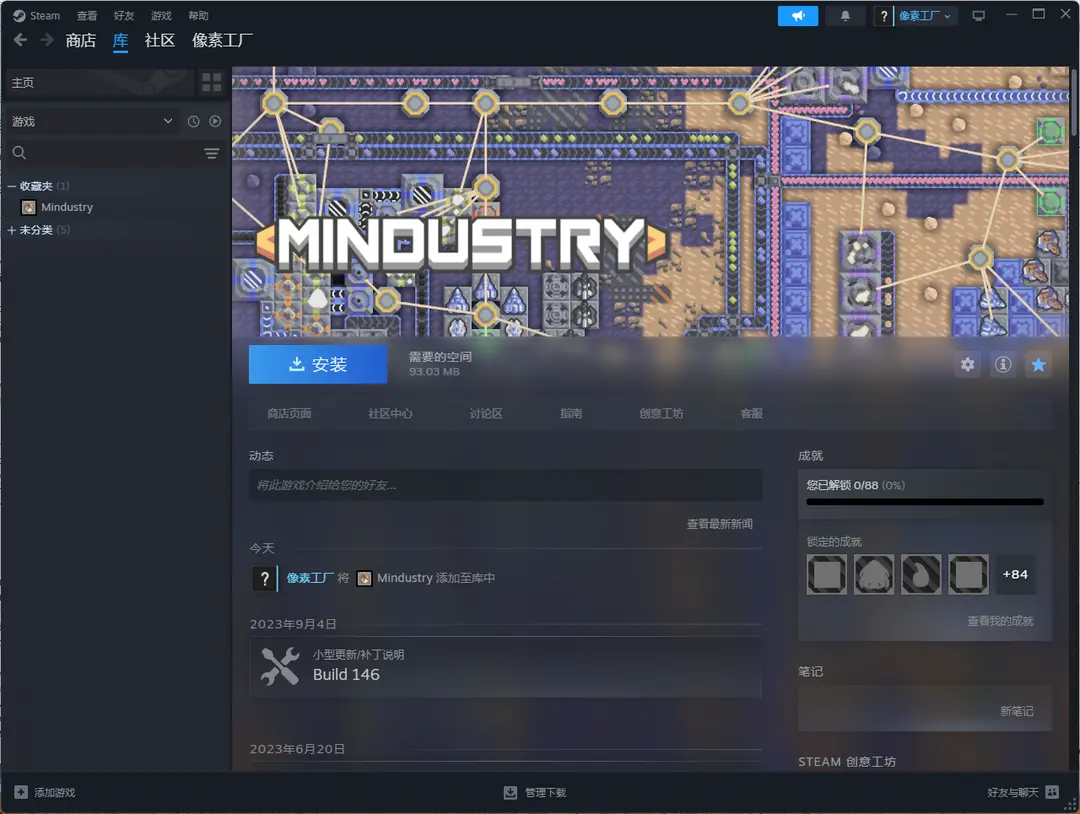Open the 帮助 menu
This screenshot has width=1080, height=814.
click(x=198, y=15)
